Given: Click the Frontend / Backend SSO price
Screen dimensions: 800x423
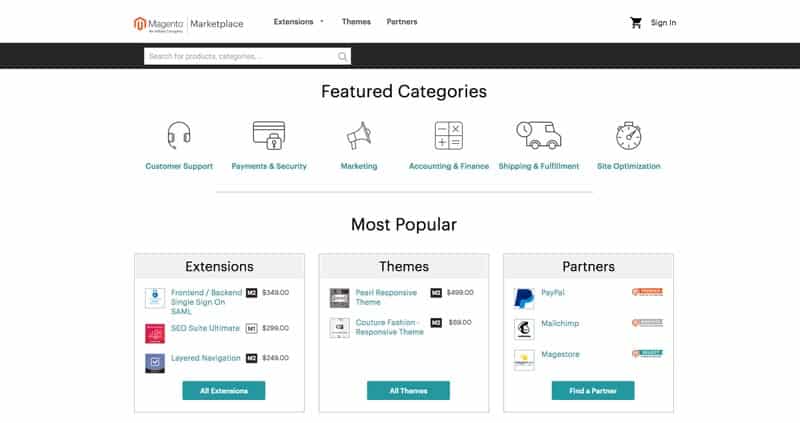Looking at the screenshot, I should tap(276, 292).
